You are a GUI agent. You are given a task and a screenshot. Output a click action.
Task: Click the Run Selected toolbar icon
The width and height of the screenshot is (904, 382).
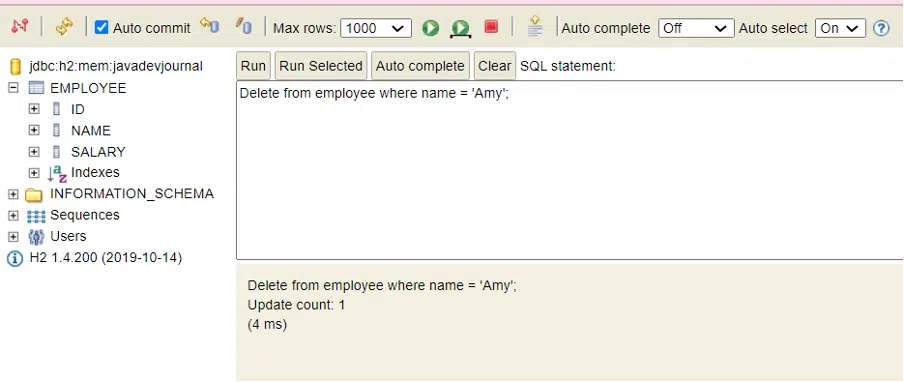coord(461,28)
